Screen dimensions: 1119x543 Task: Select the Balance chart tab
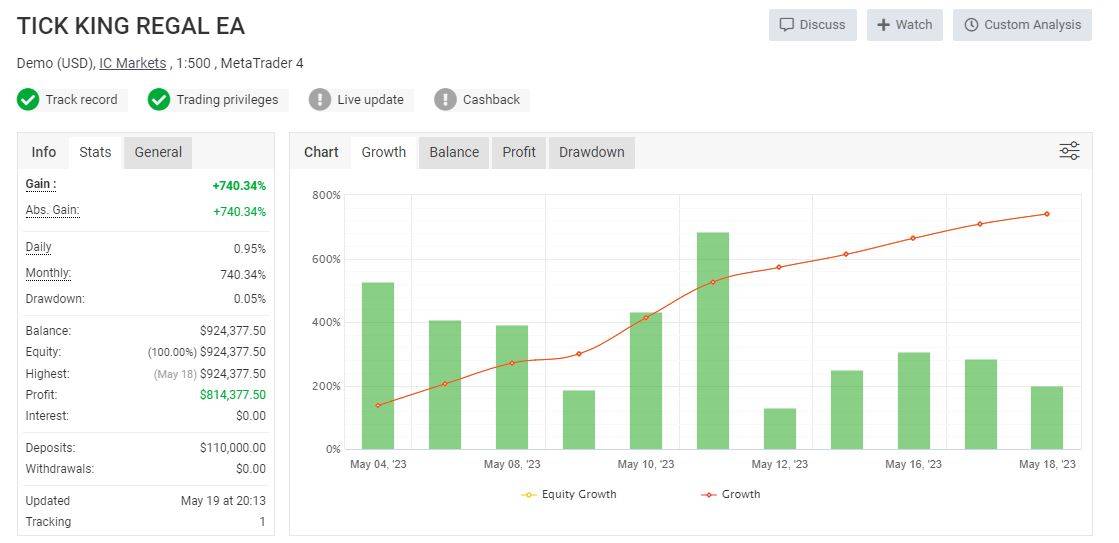tap(454, 152)
